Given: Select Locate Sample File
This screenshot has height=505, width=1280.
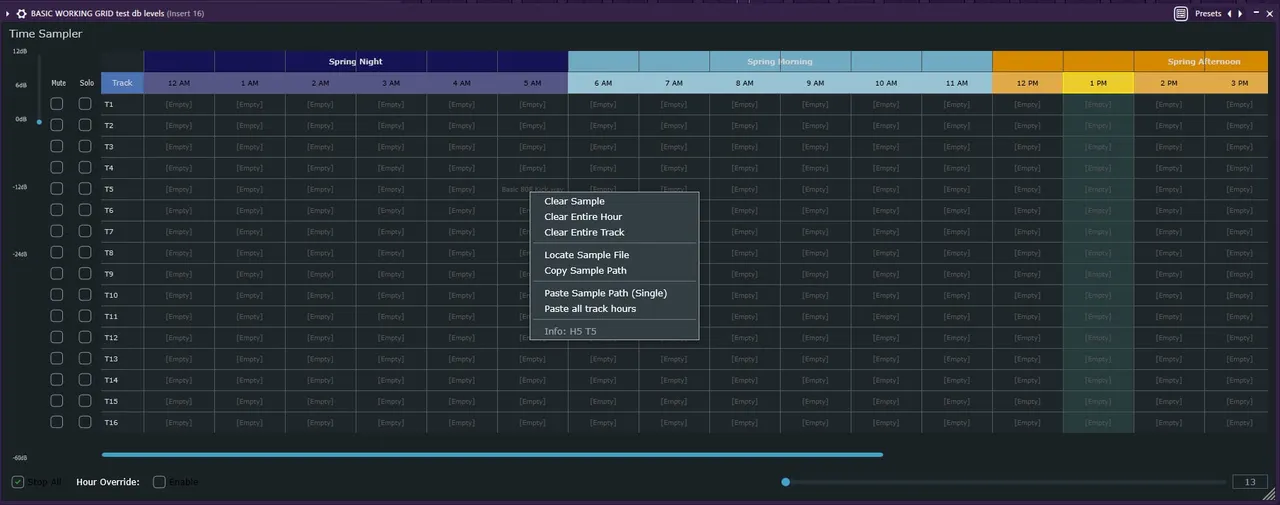Looking at the screenshot, I should click(x=614, y=255).
